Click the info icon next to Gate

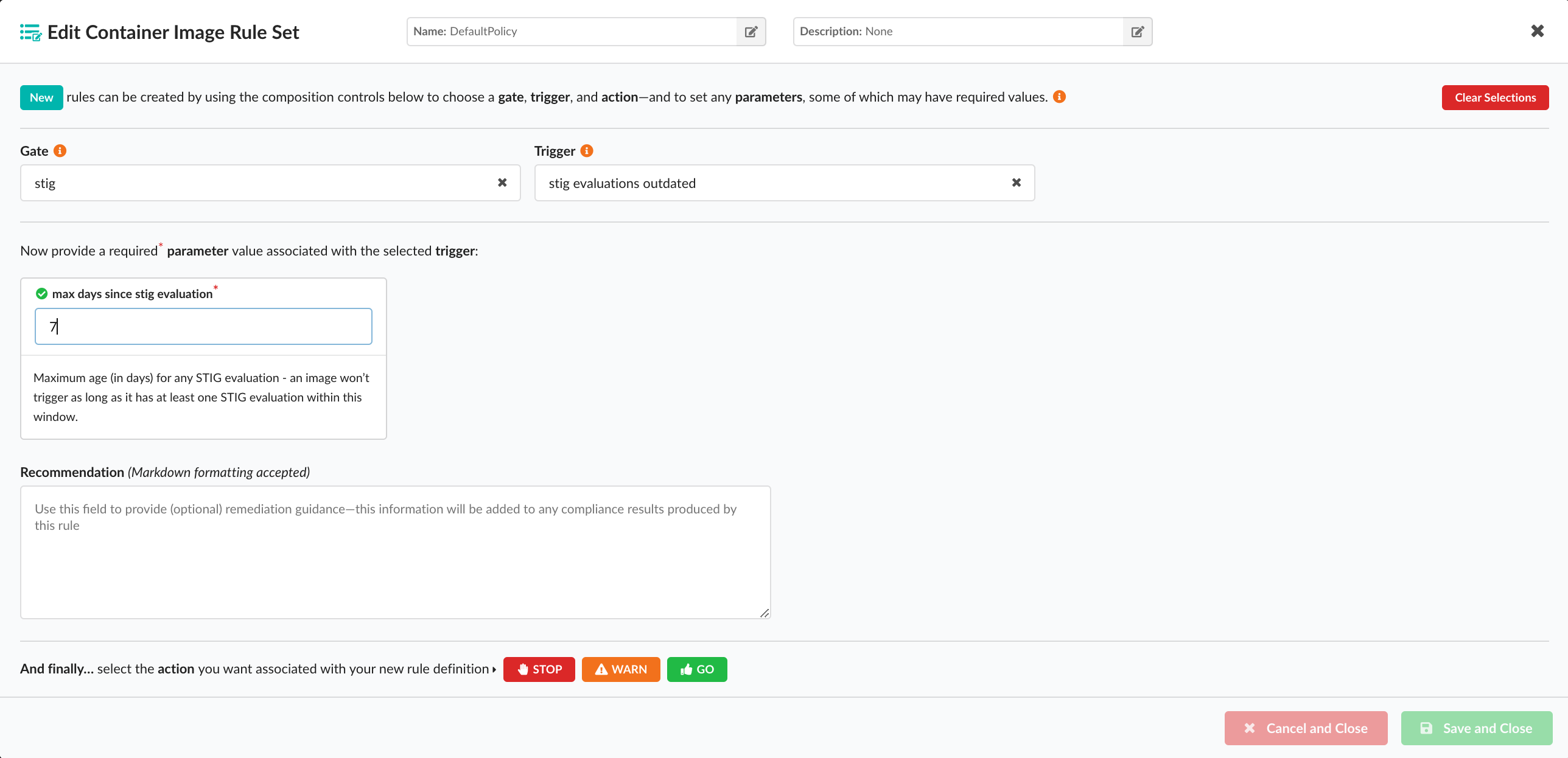60,151
